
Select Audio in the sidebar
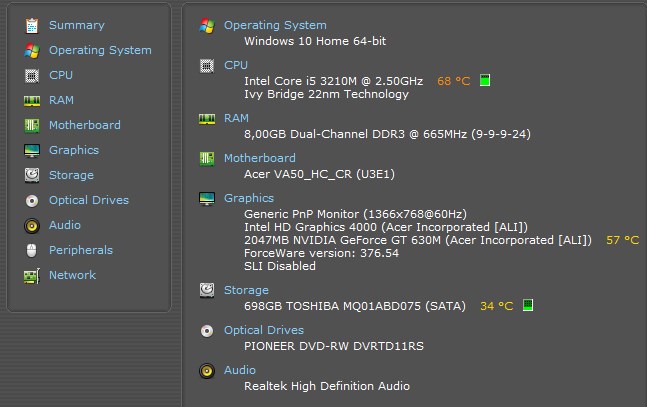pyautogui.click(x=65, y=225)
